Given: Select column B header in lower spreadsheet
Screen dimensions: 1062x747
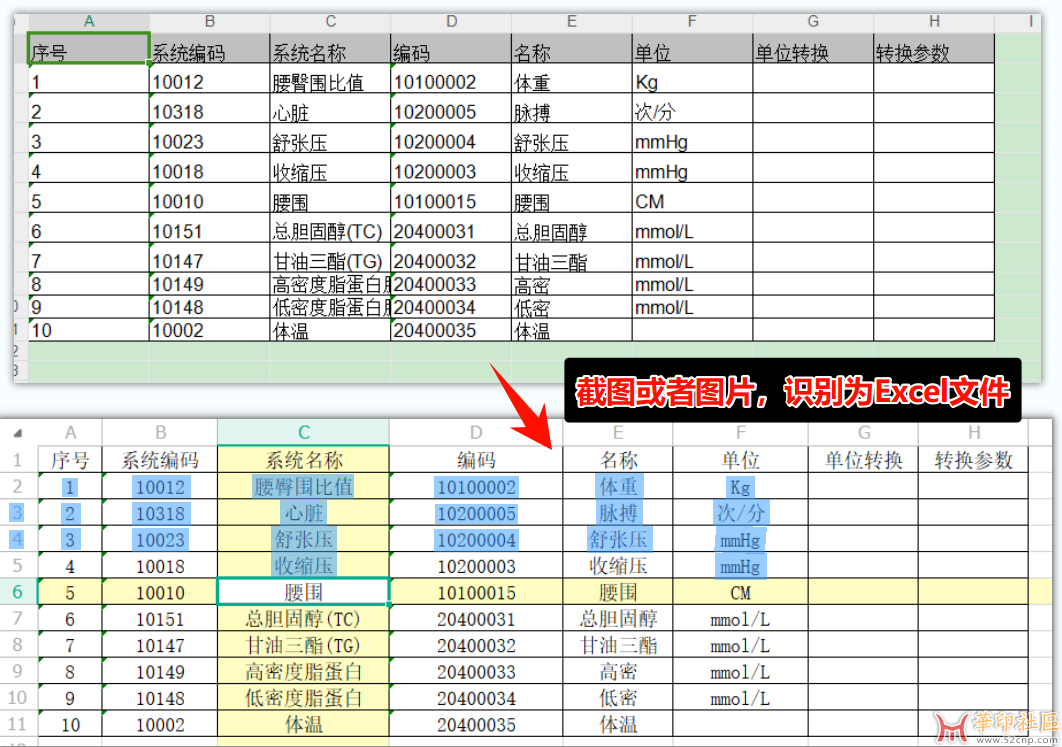Looking at the screenshot, I should pyautogui.click(x=160, y=433).
